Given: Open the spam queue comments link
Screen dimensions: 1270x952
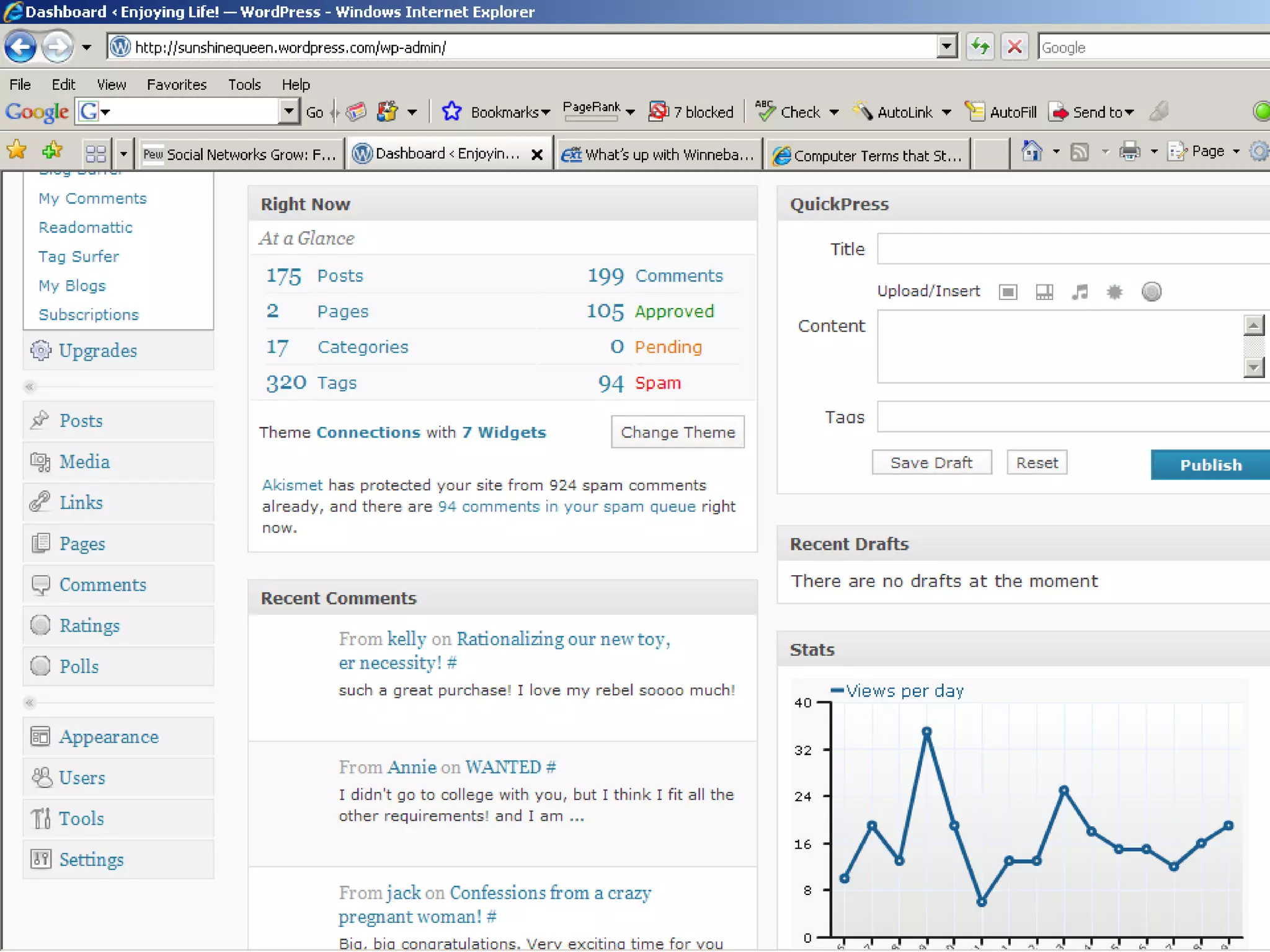Looking at the screenshot, I should 567,506.
